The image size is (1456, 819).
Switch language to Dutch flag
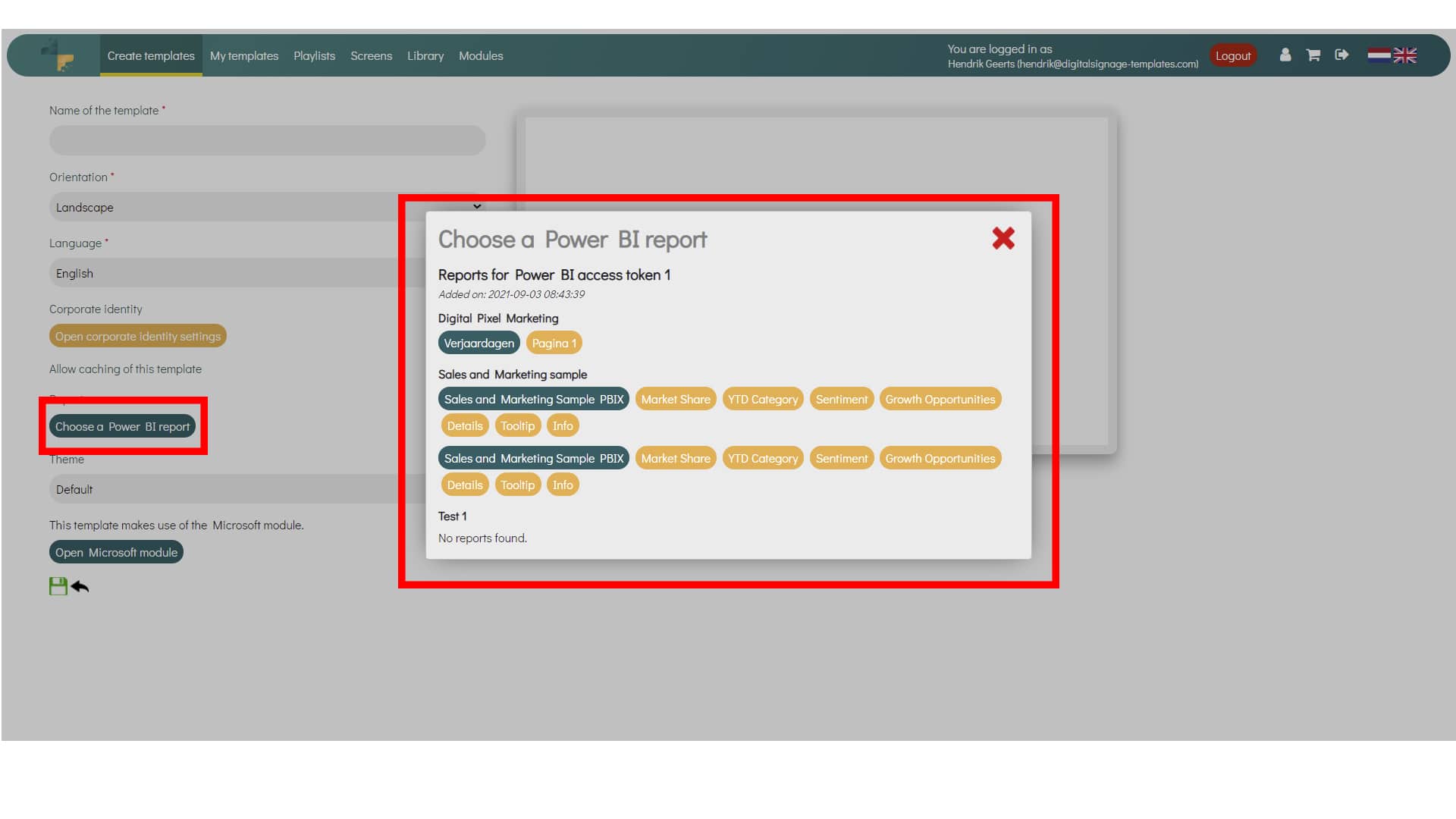pos(1379,55)
